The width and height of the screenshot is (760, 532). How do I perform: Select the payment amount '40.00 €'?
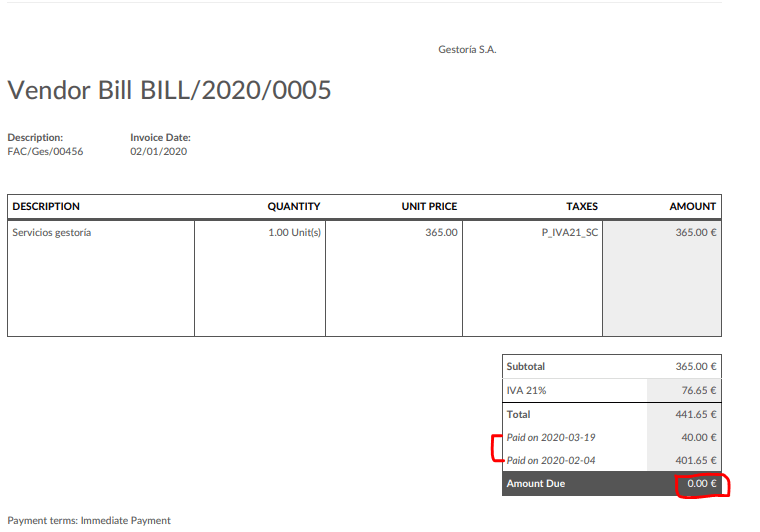[699, 438]
